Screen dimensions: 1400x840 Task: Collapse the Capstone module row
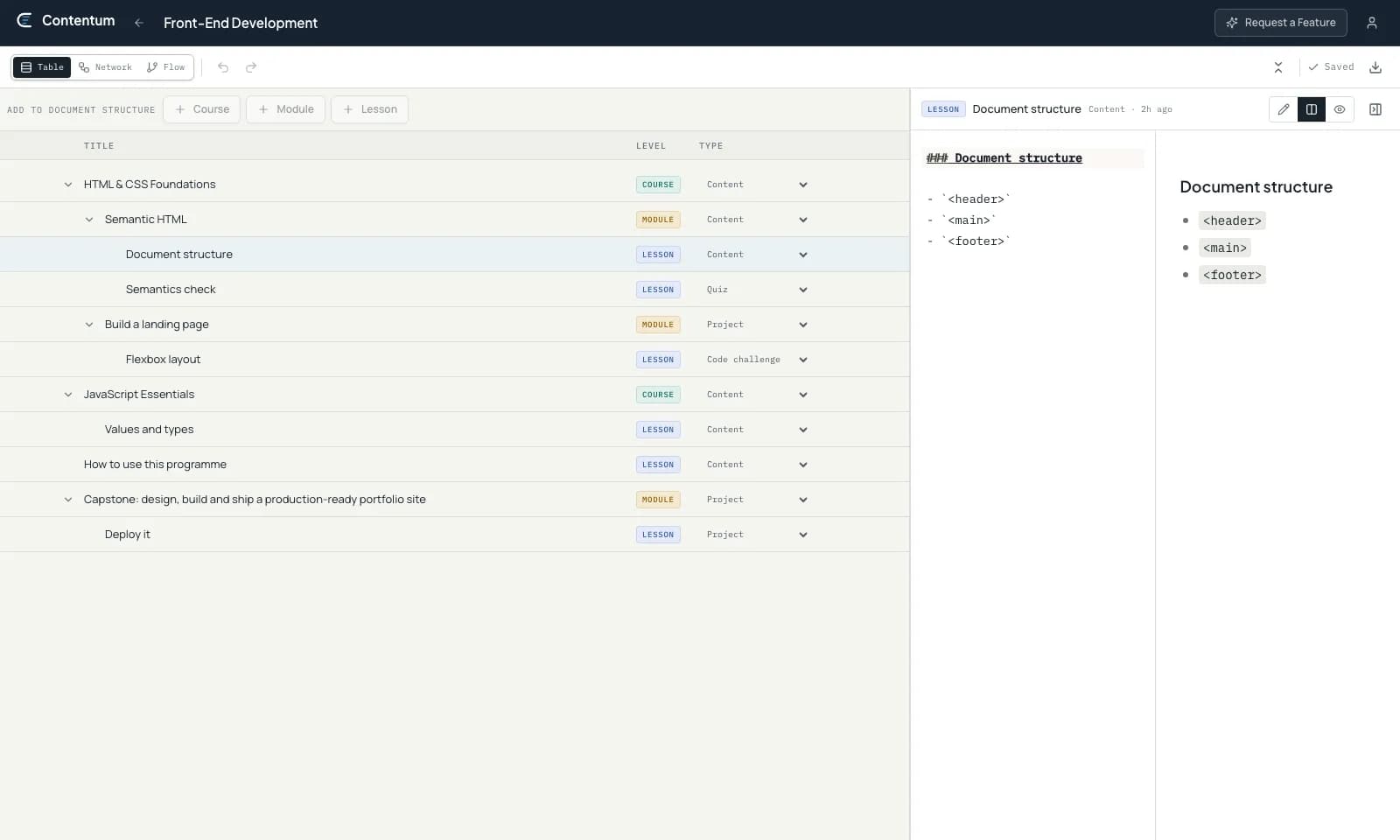[x=68, y=500]
